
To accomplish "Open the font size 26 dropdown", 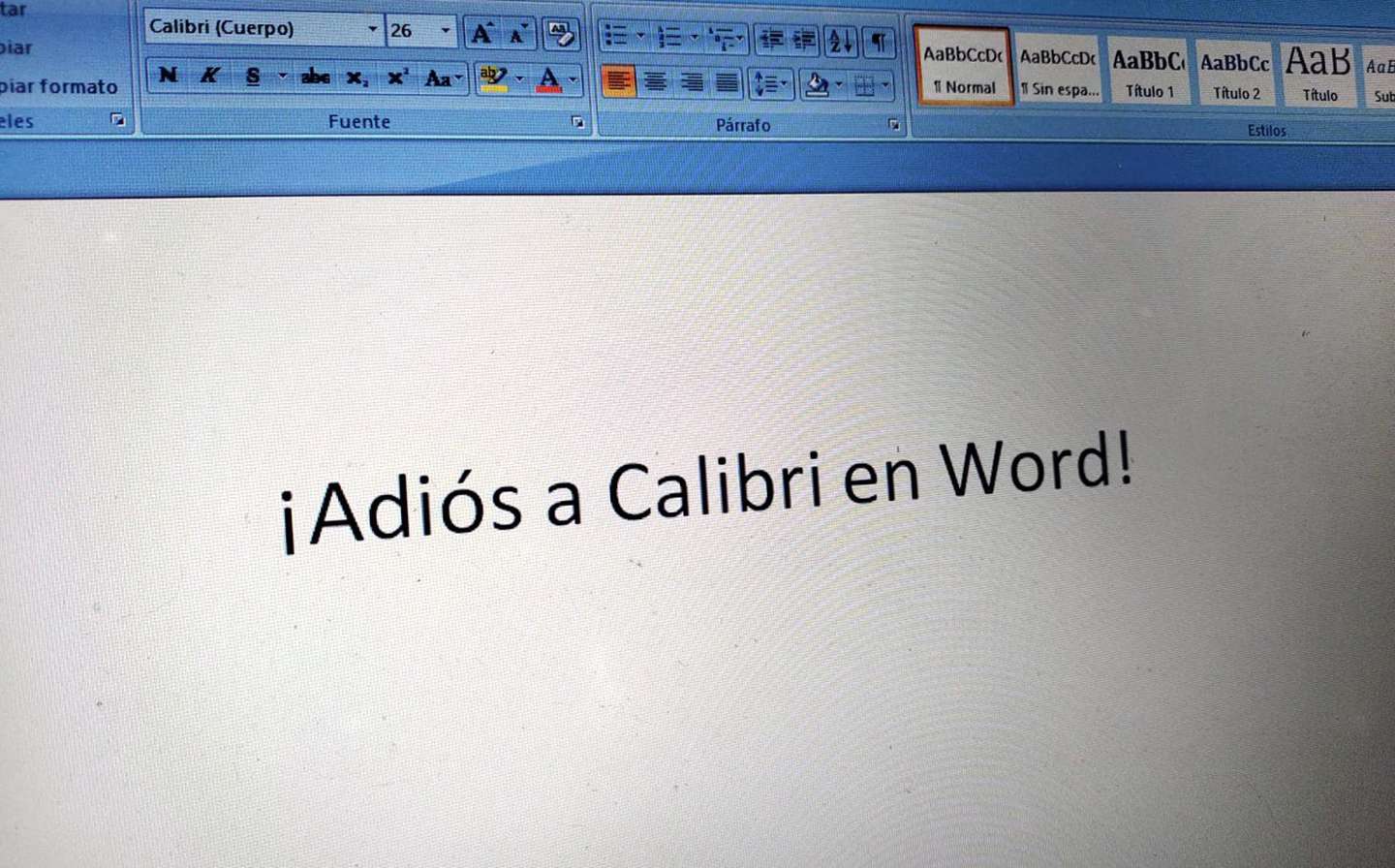I will pyautogui.click(x=446, y=31).
